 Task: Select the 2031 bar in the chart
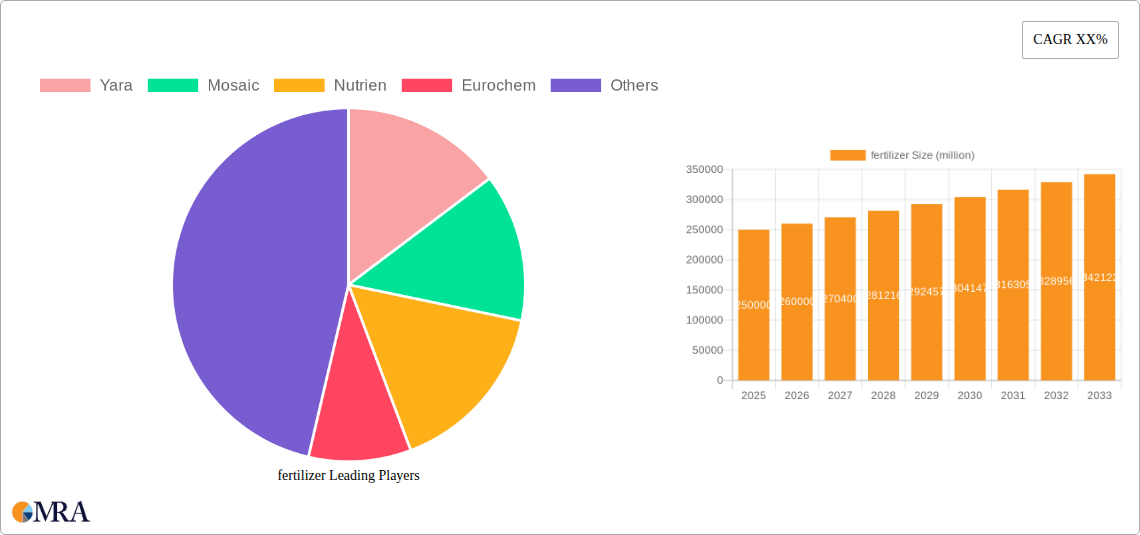pyautogui.click(x=1013, y=285)
